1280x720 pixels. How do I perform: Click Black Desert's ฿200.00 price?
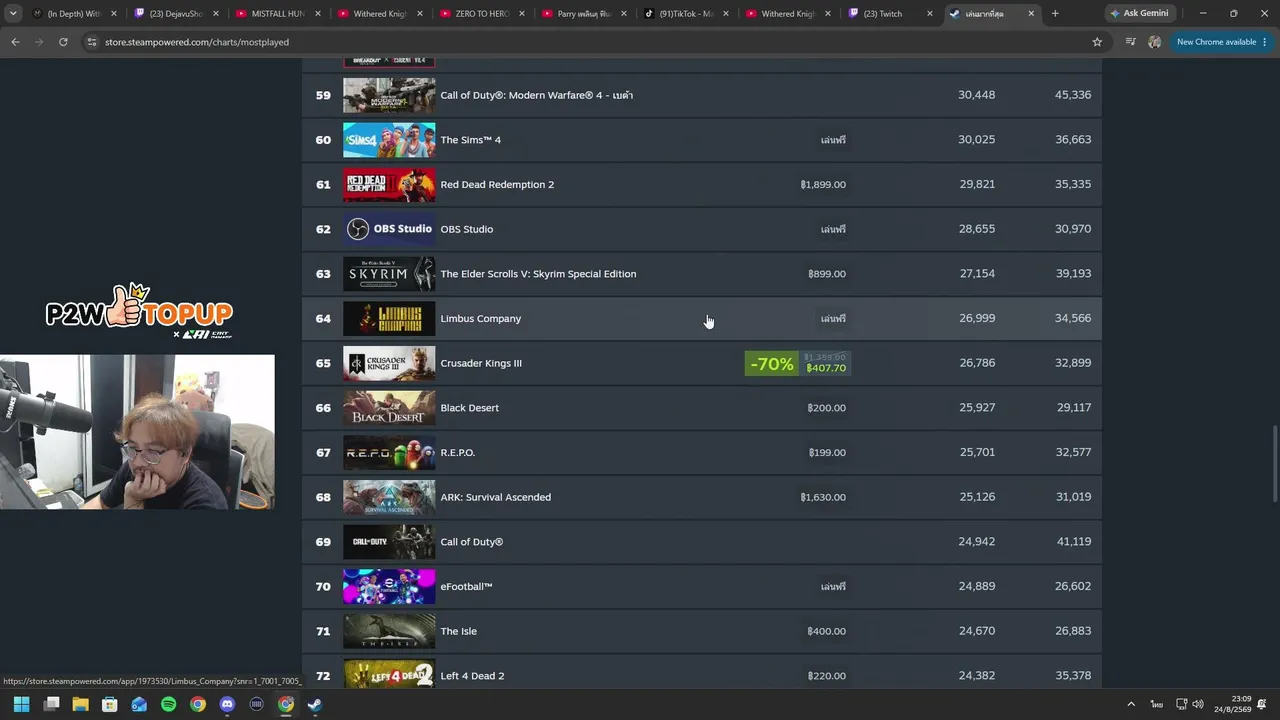tap(827, 408)
